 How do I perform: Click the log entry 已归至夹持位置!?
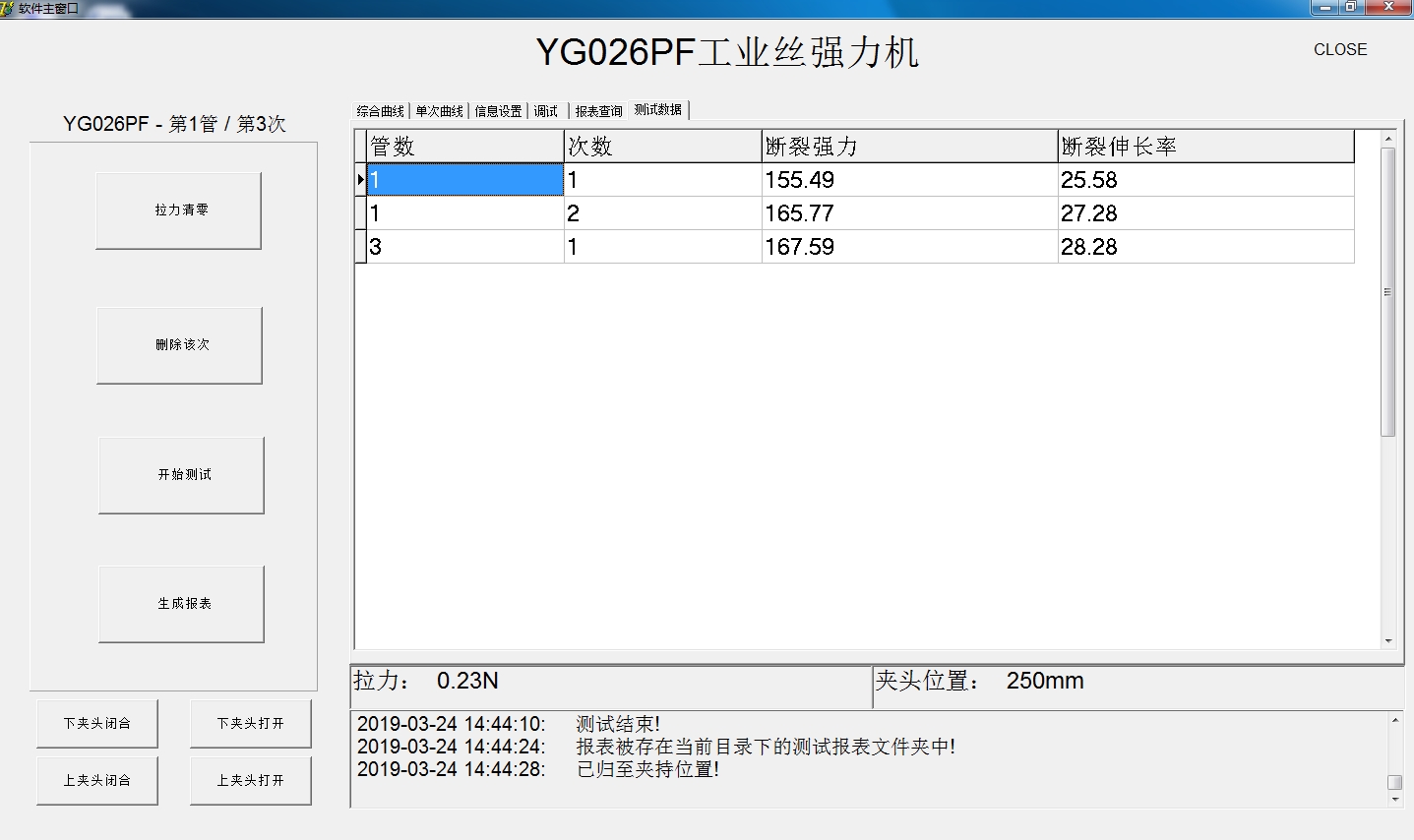pos(647,770)
